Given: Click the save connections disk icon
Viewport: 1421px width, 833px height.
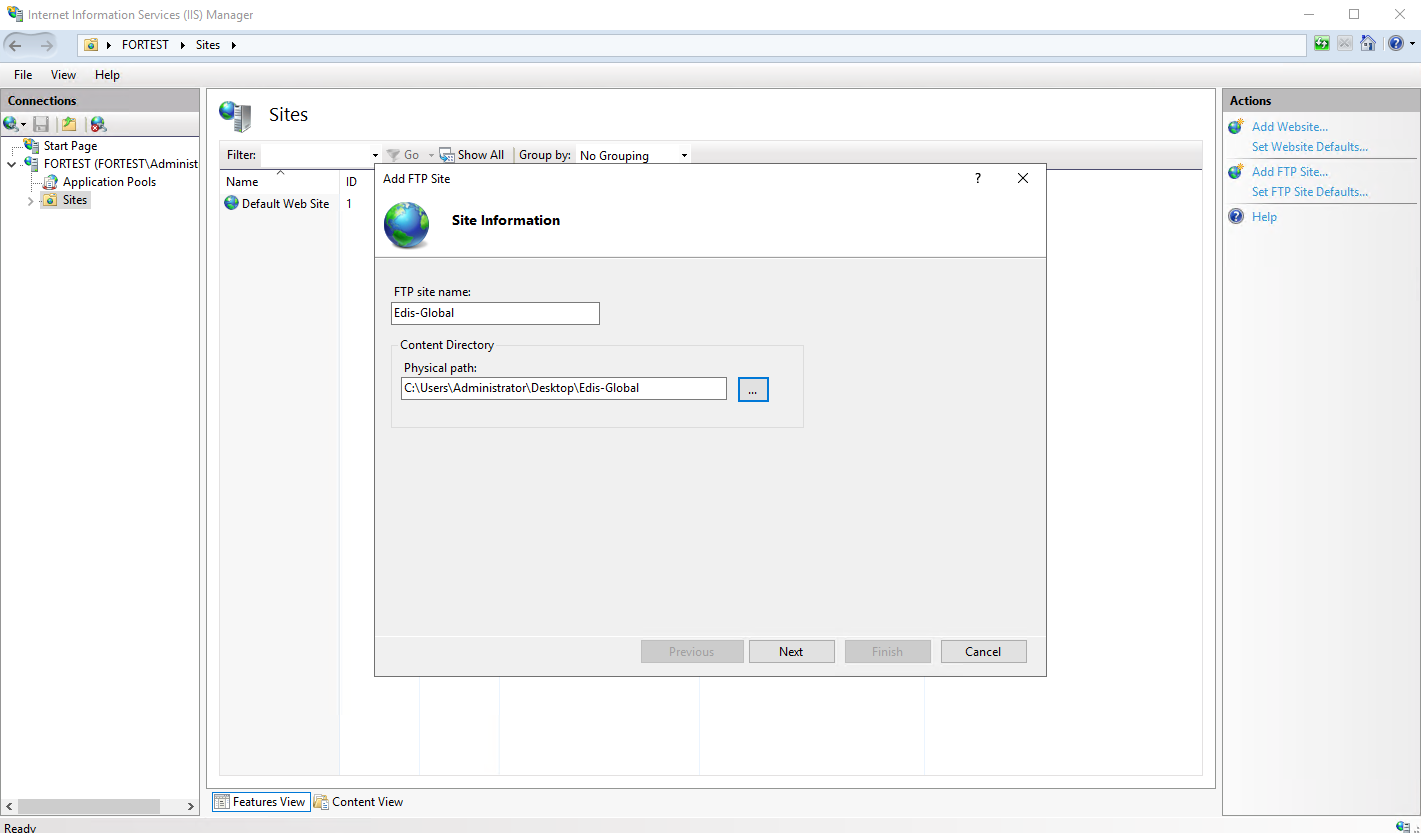Looking at the screenshot, I should click(x=41, y=124).
